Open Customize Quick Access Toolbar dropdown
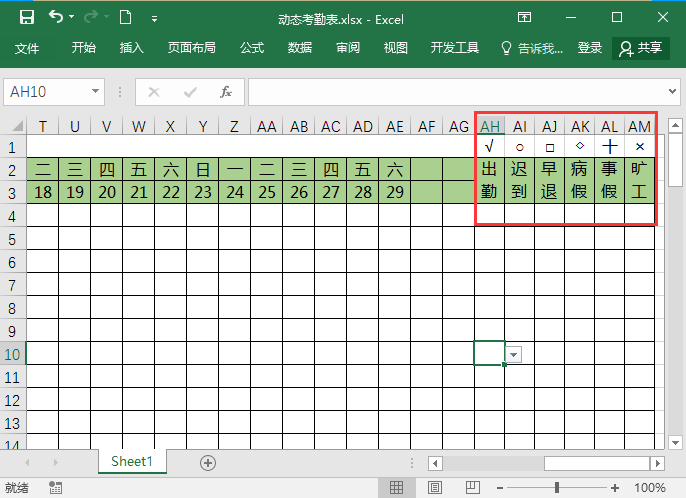The width and height of the screenshot is (686, 498). click(153, 18)
